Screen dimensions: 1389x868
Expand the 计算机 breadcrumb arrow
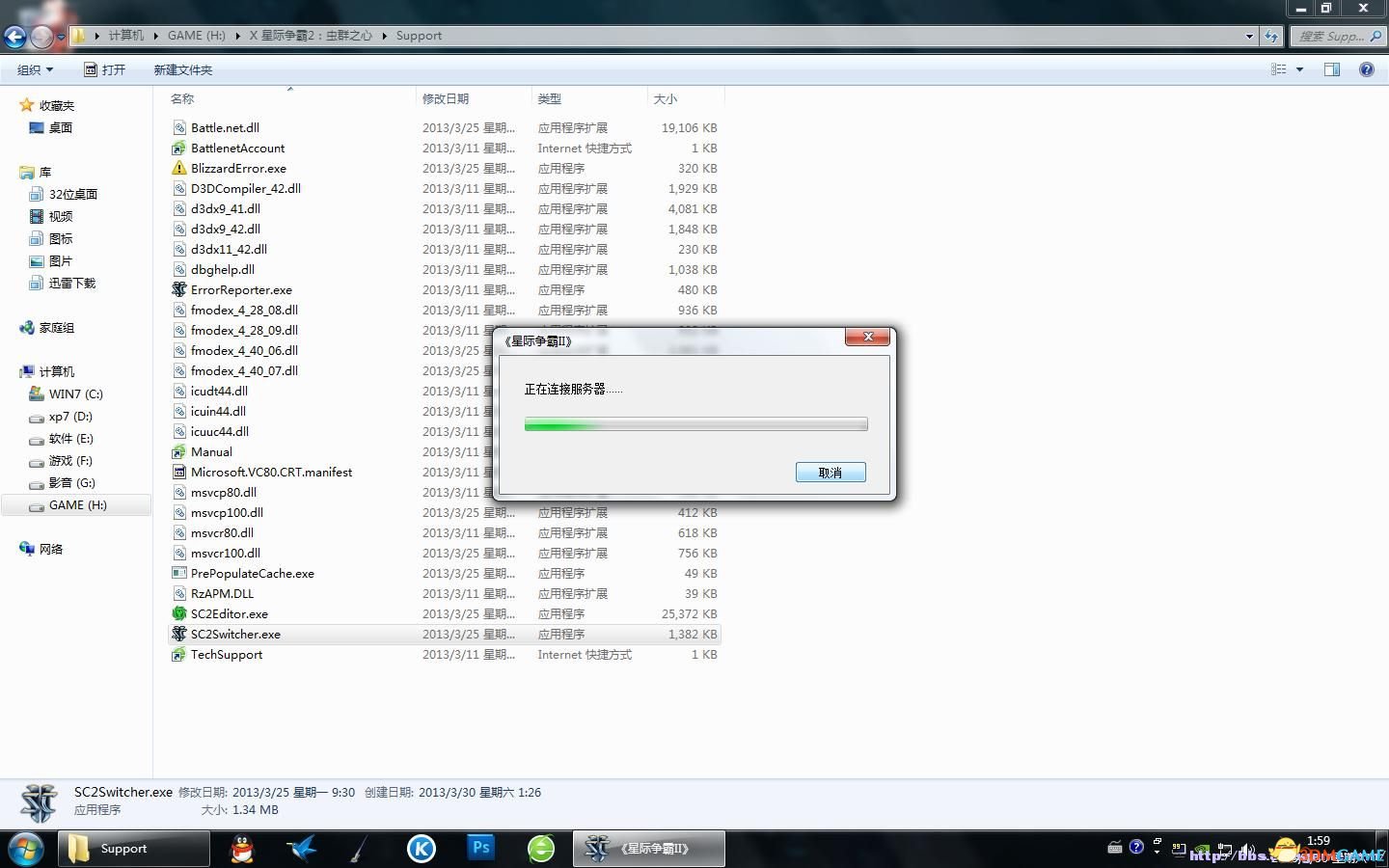tap(155, 36)
